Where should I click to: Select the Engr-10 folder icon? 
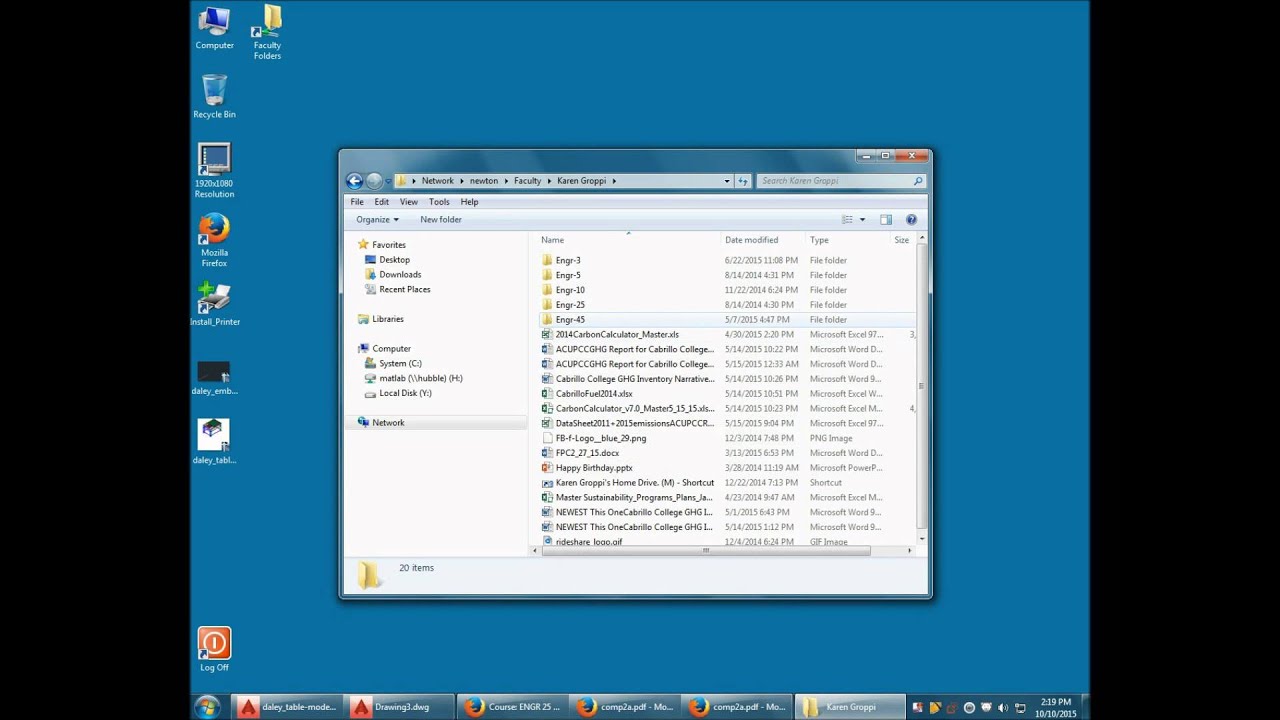(547, 290)
